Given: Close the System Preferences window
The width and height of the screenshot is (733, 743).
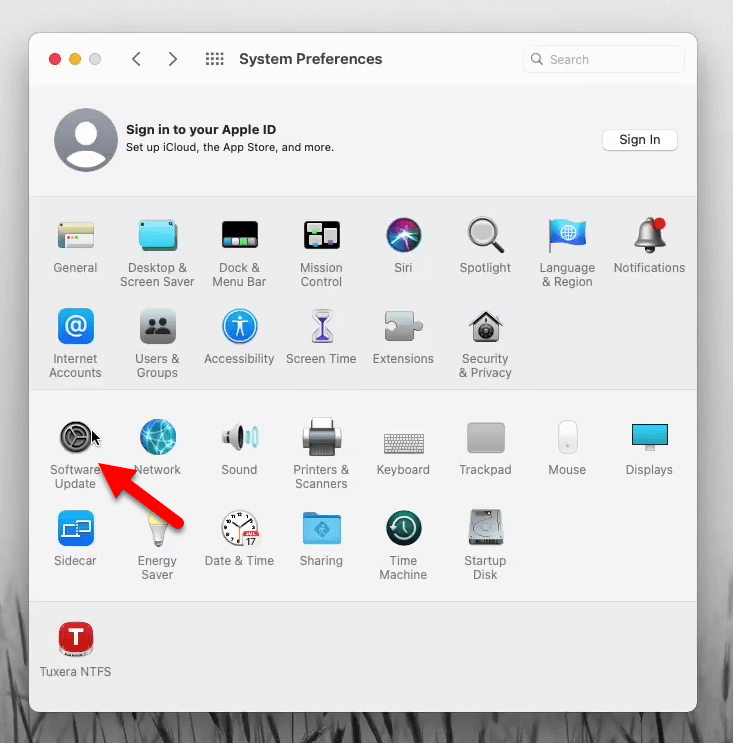Looking at the screenshot, I should point(55,59).
